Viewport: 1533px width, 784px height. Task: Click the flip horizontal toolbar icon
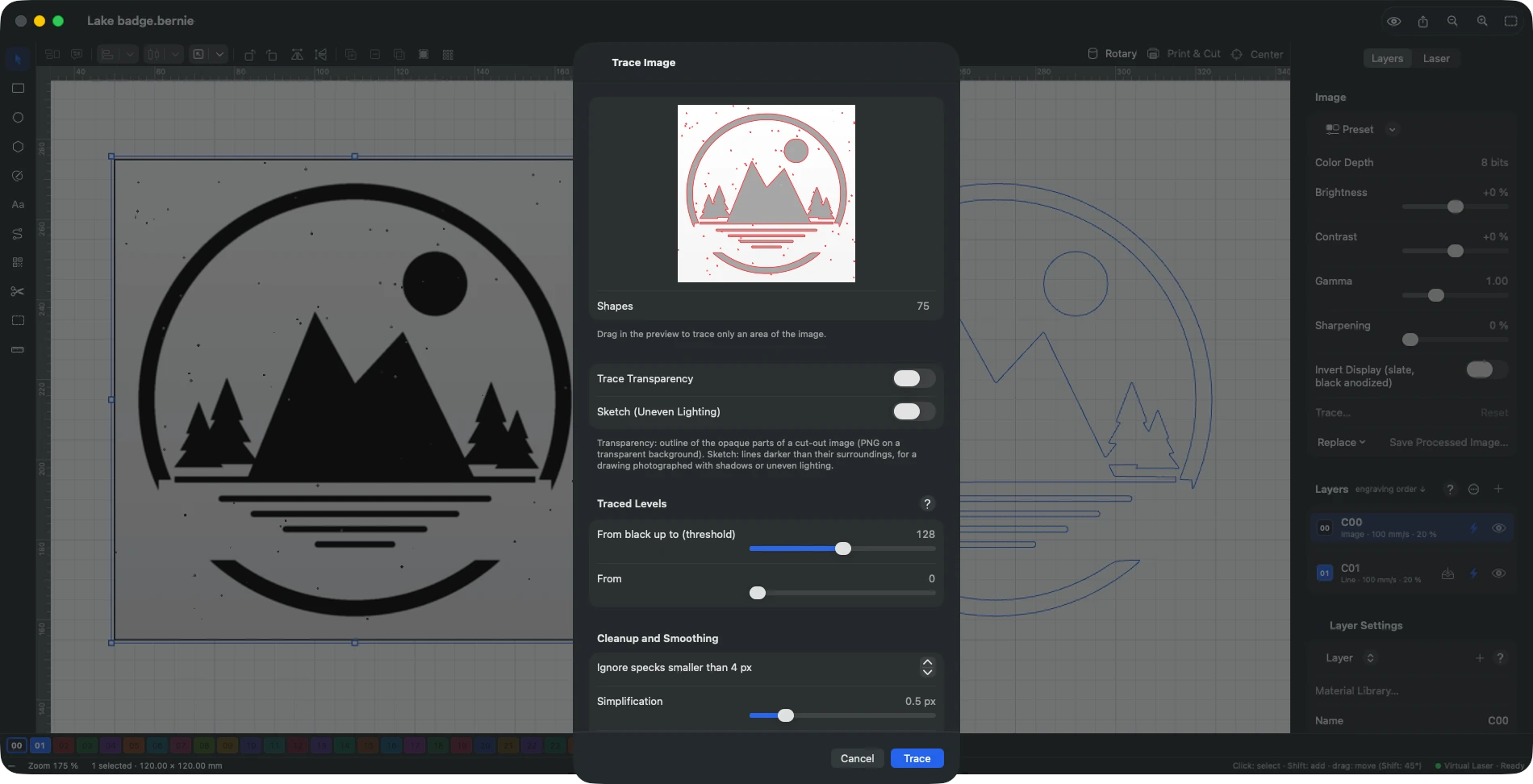pos(297,54)
